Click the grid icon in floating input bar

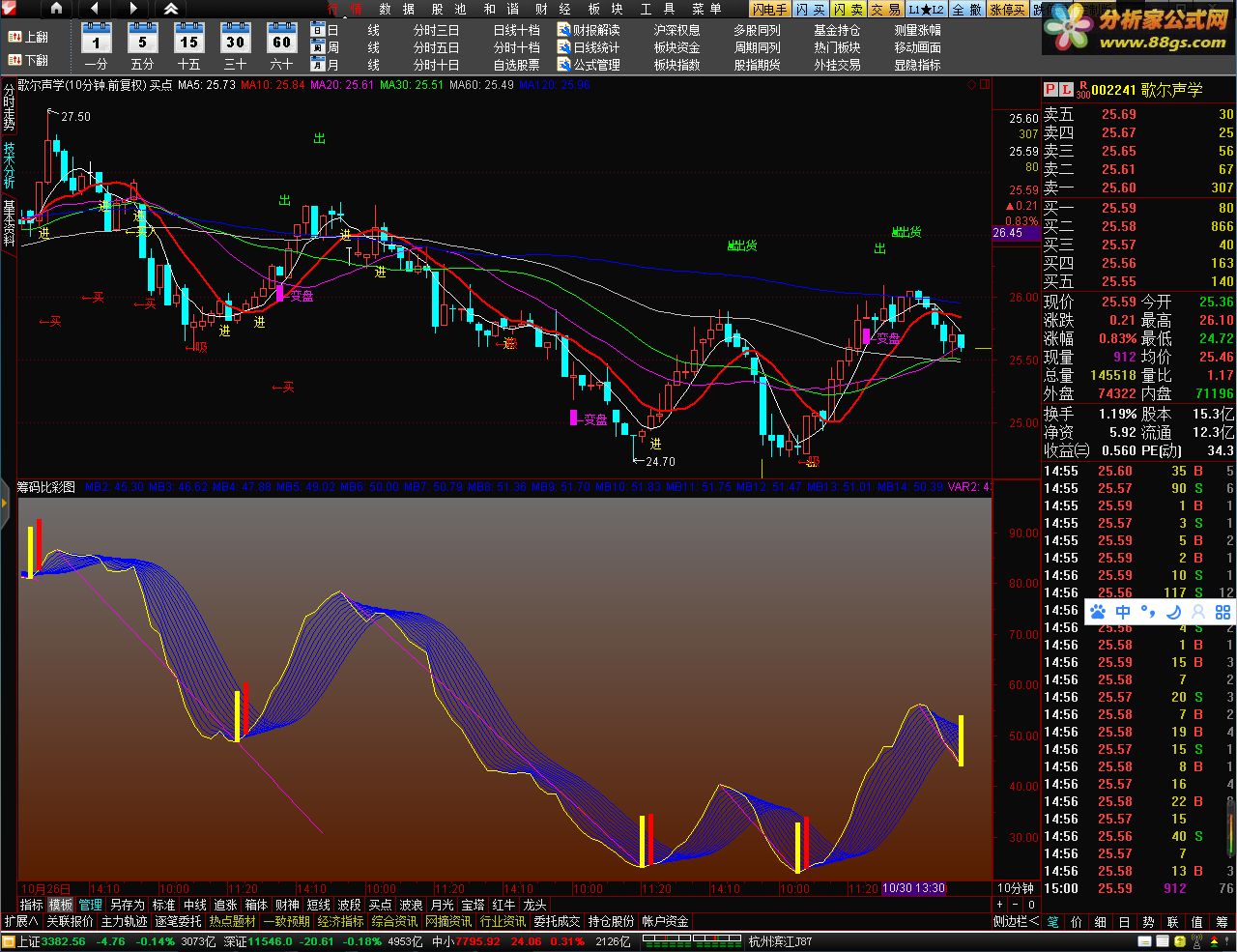1223,612
